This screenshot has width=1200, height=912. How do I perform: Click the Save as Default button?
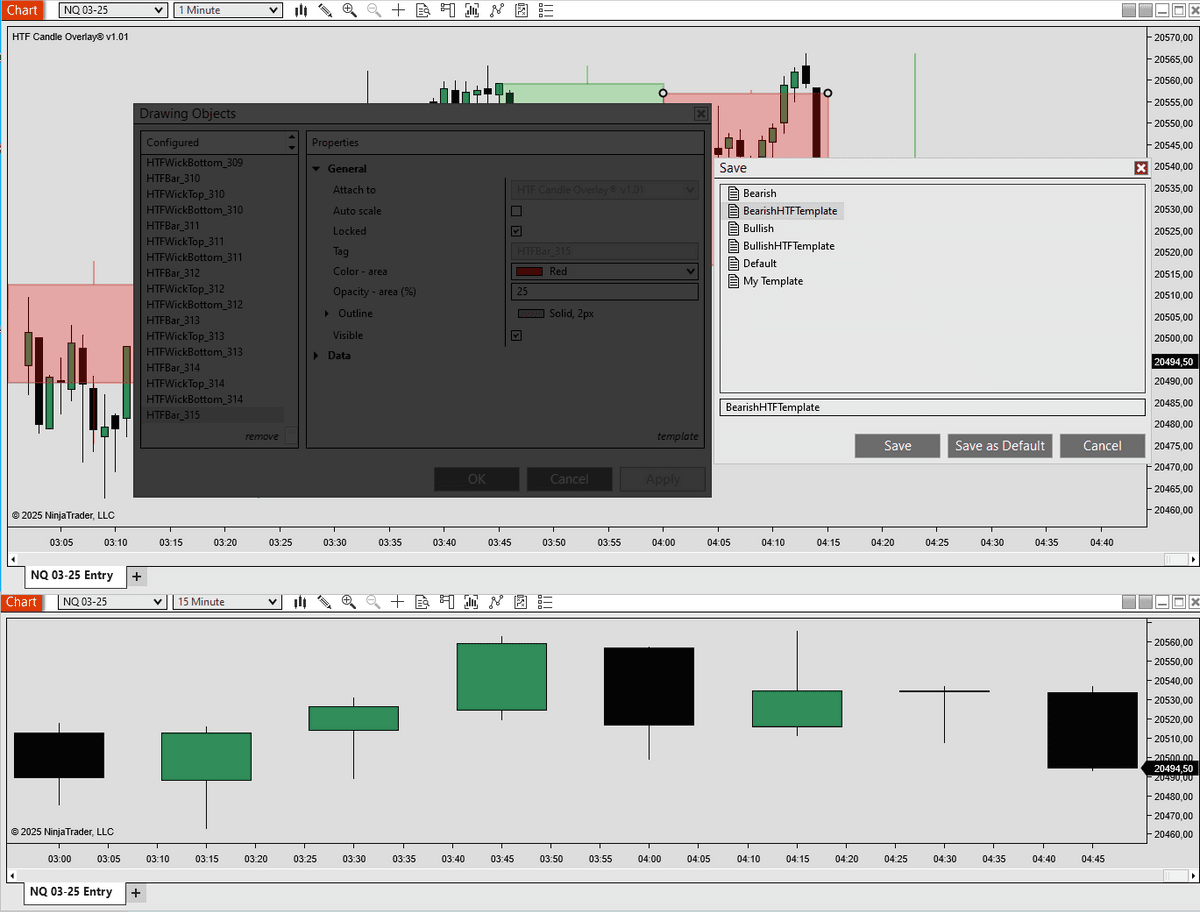click(999, 446)
